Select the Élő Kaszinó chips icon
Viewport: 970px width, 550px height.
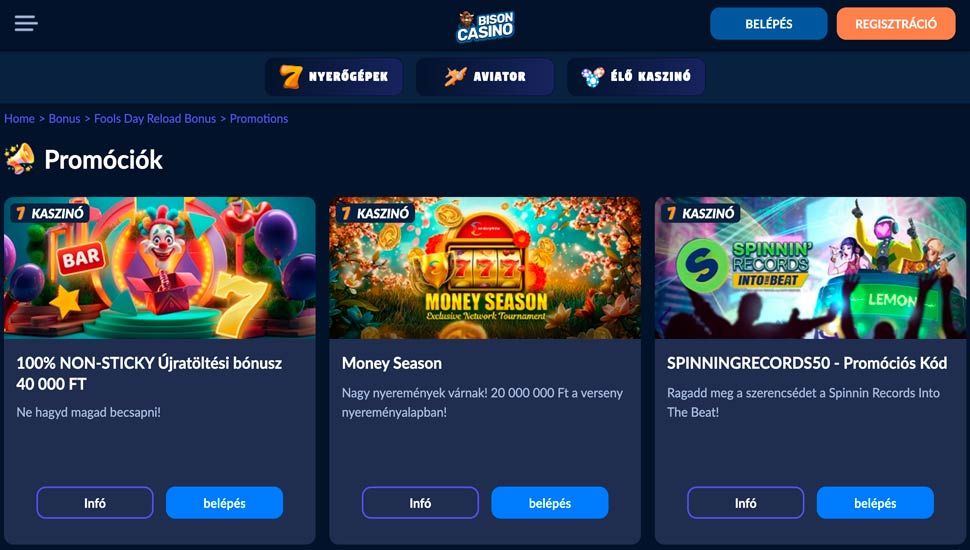(592, 77)
